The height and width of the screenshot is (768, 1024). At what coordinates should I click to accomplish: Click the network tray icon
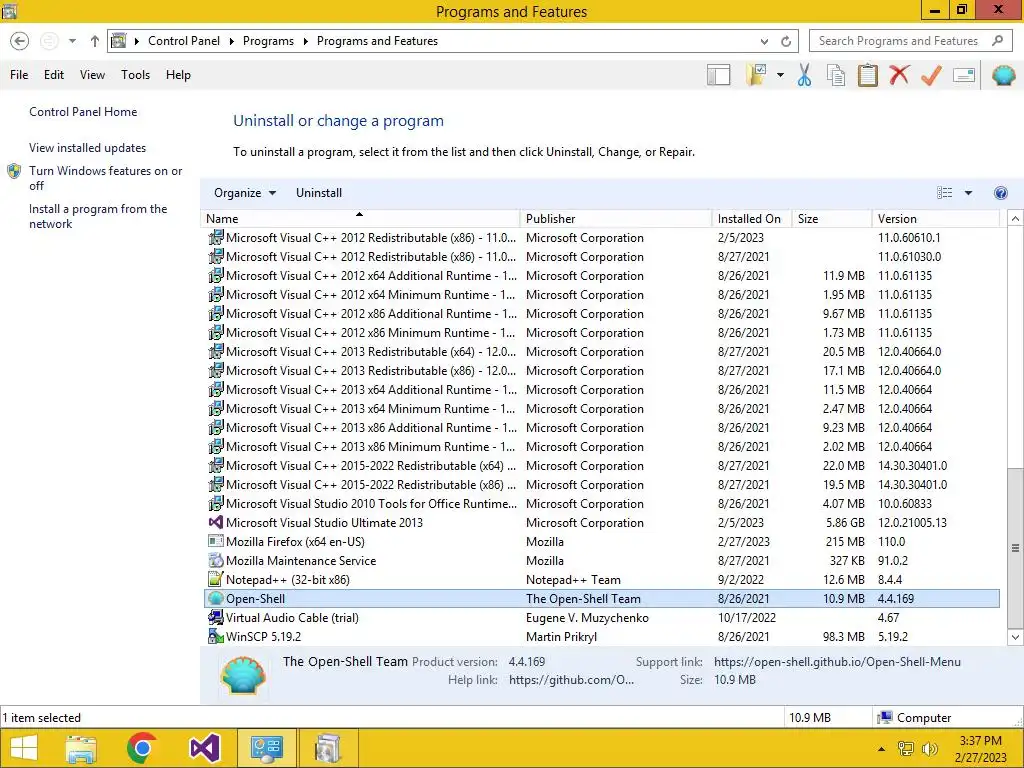[x=906, y=749]
